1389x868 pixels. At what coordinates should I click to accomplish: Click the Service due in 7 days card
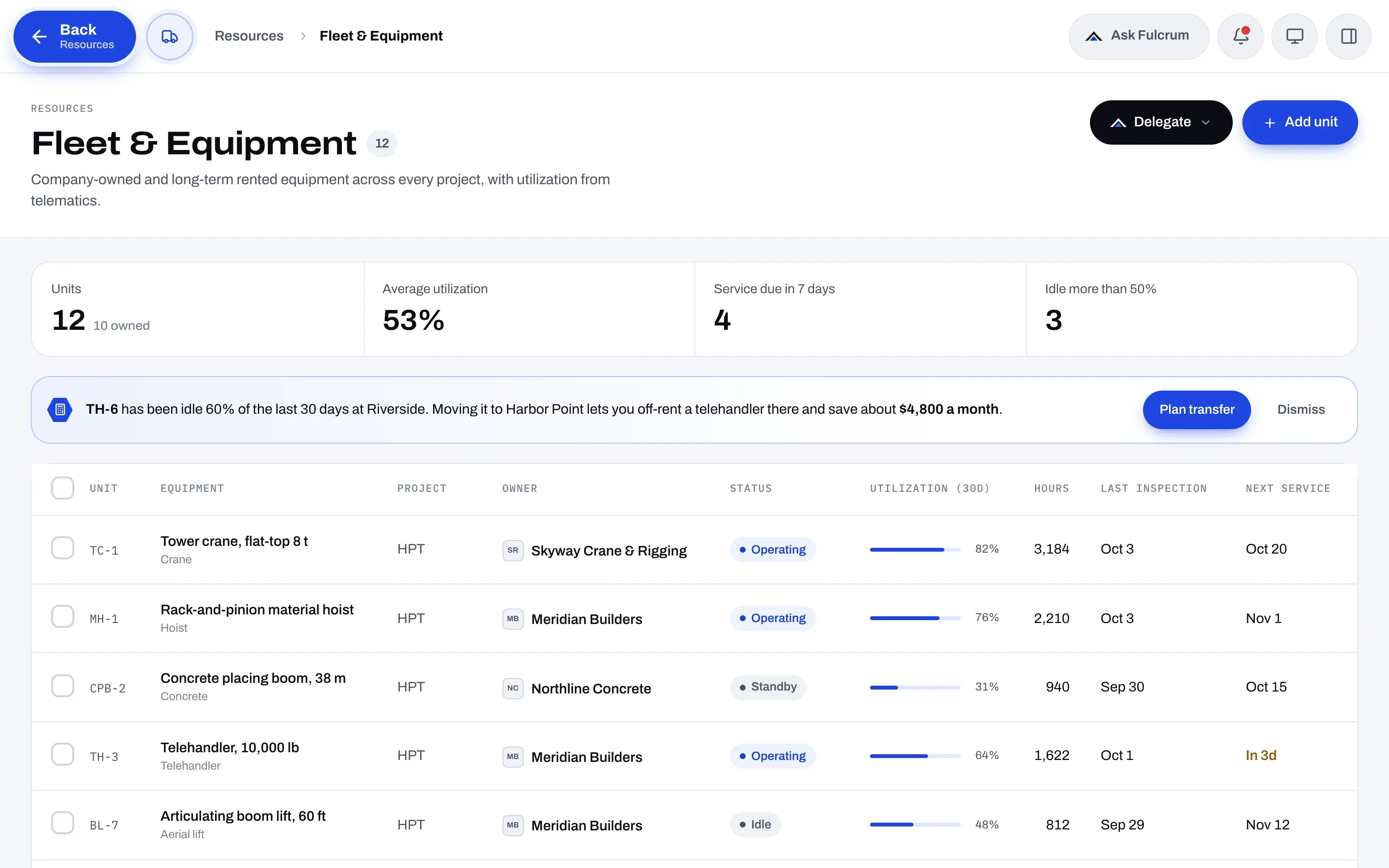click(x=860, y=310)
